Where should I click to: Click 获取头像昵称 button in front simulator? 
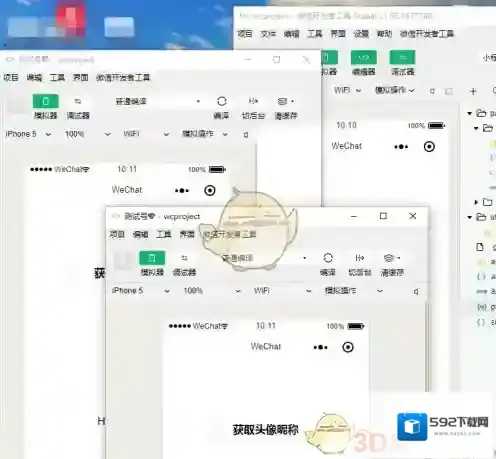266,430
